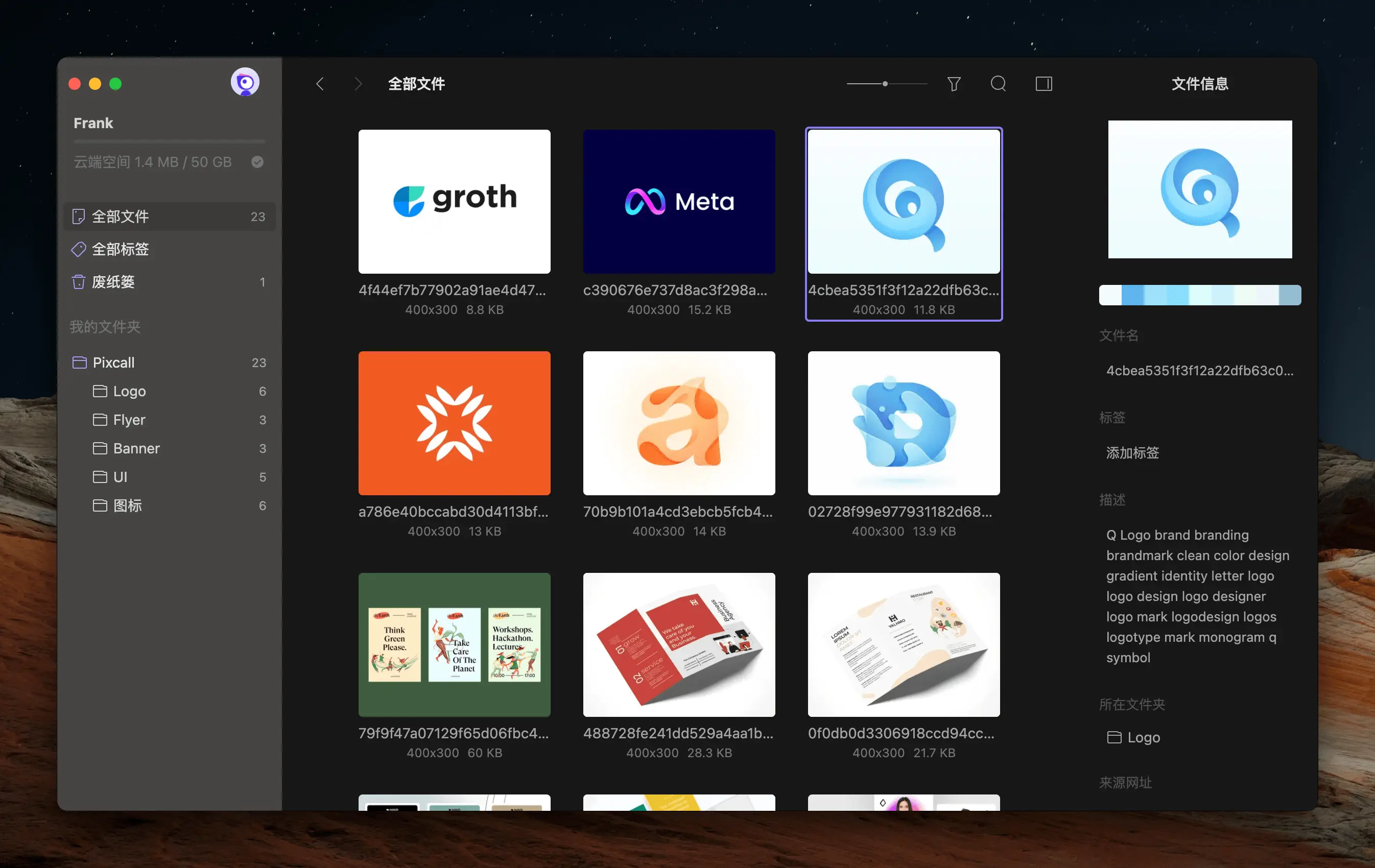Click the preview image in file info

click(1200, 189)
